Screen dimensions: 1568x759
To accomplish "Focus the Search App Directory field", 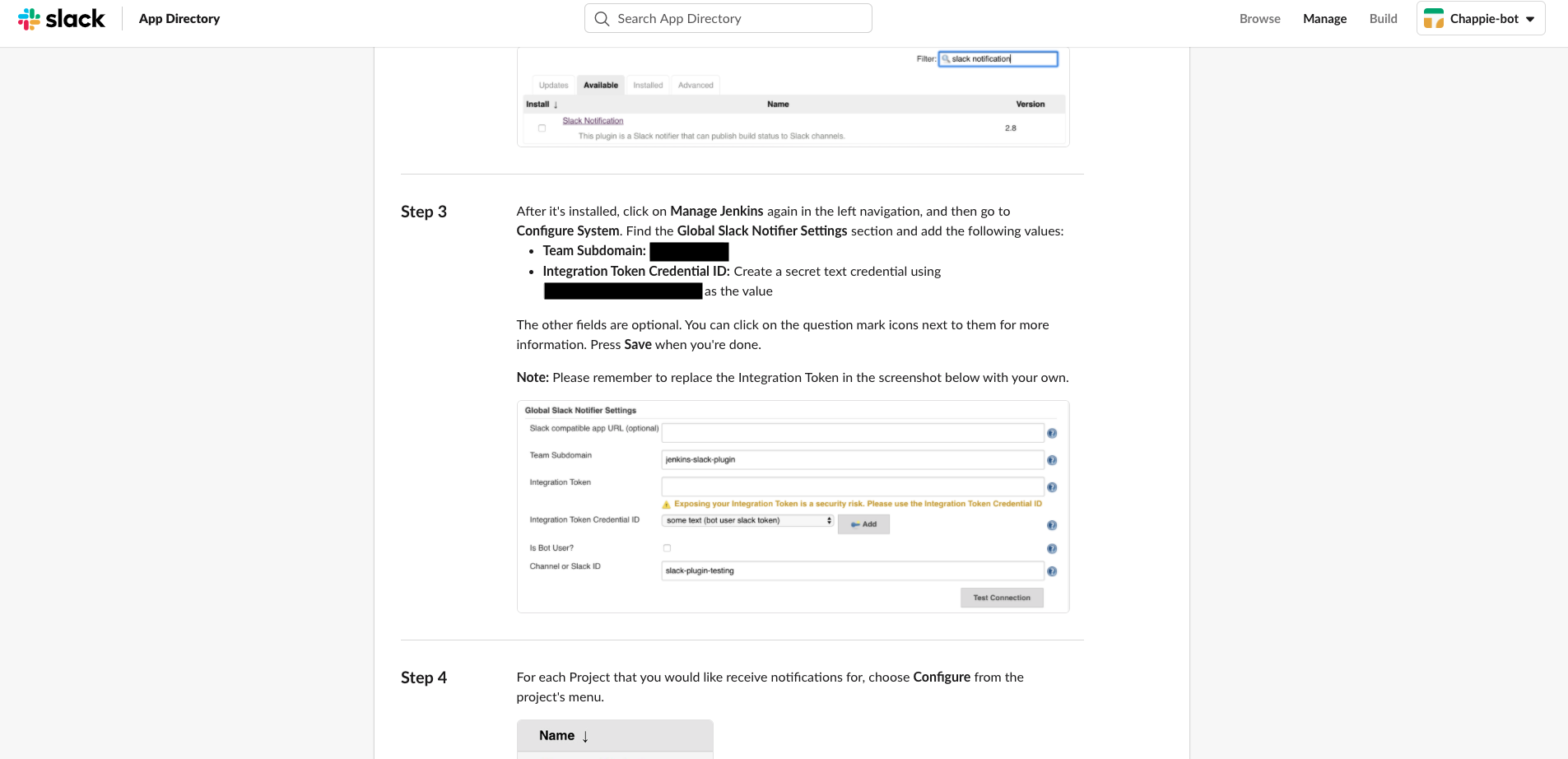I will point(728,18).
